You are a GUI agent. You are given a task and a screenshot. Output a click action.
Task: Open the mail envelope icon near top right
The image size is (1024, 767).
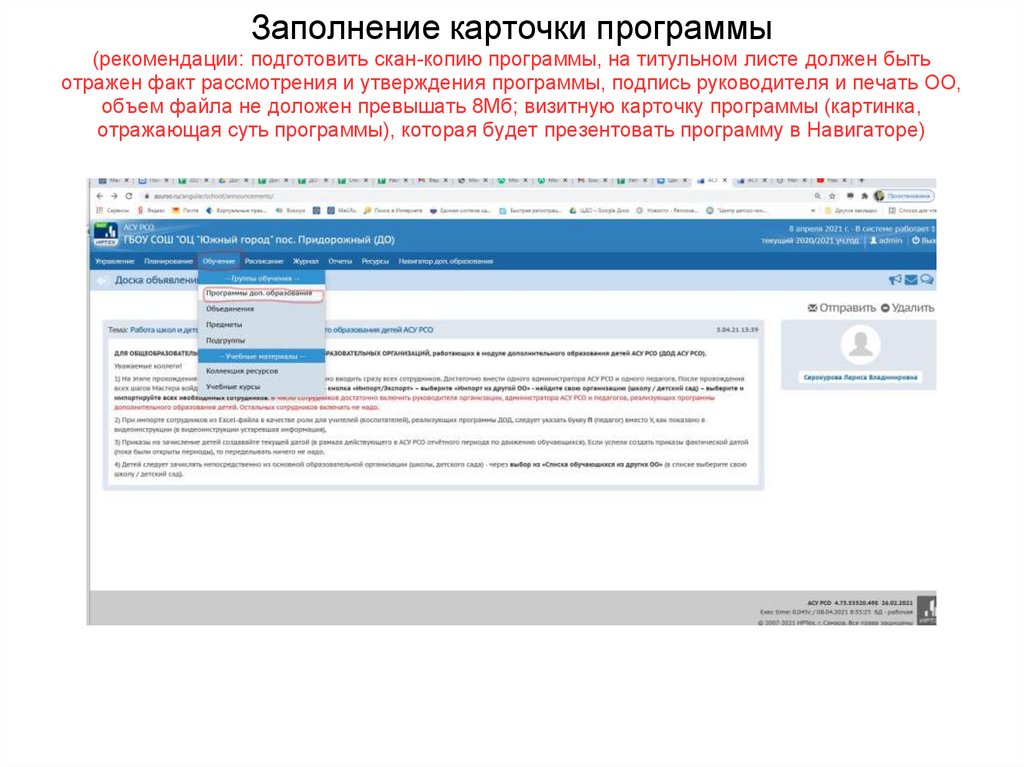click(911, 281)
